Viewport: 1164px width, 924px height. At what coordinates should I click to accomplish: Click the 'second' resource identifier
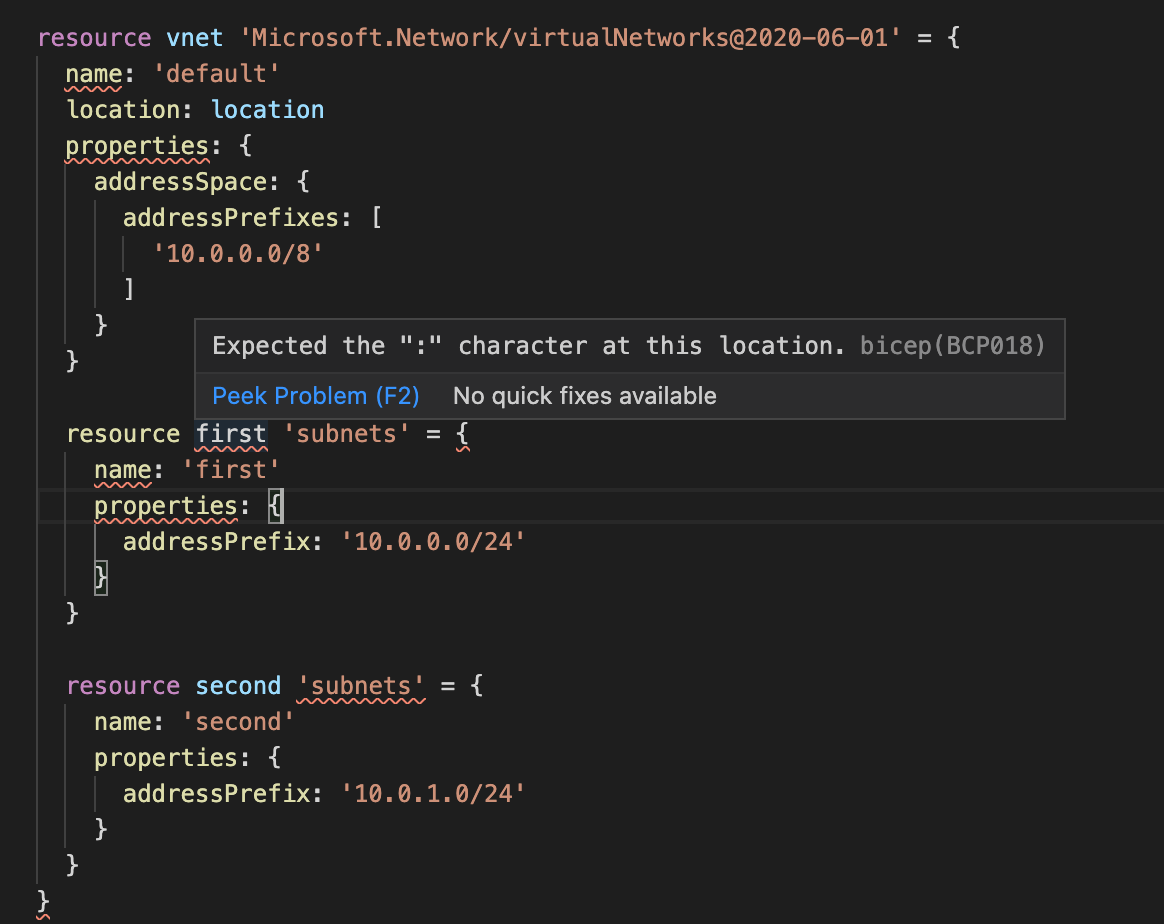pyautogui.click(x=238, y=685)
